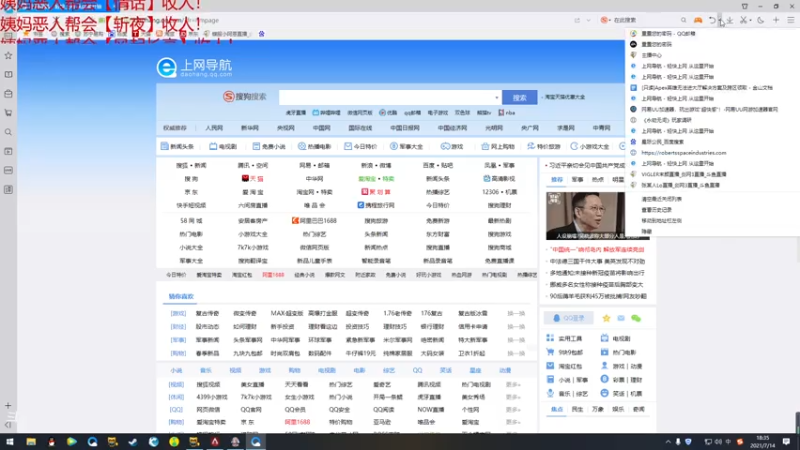Click the plus icon in browser toolbar
Screen dimensions: 800x450
(x=776, y=20)
